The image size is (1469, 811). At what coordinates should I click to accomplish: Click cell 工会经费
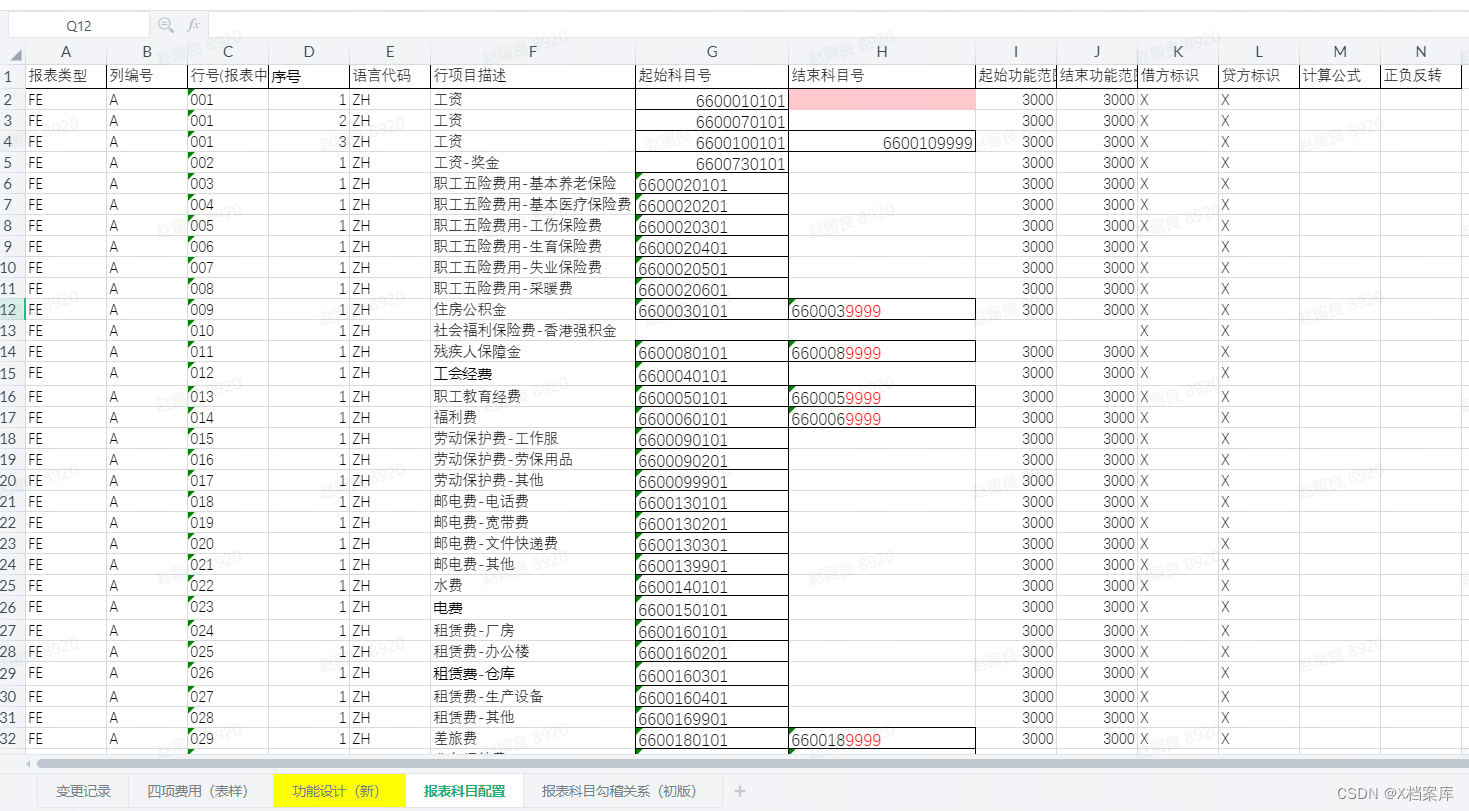coord(533,373)
